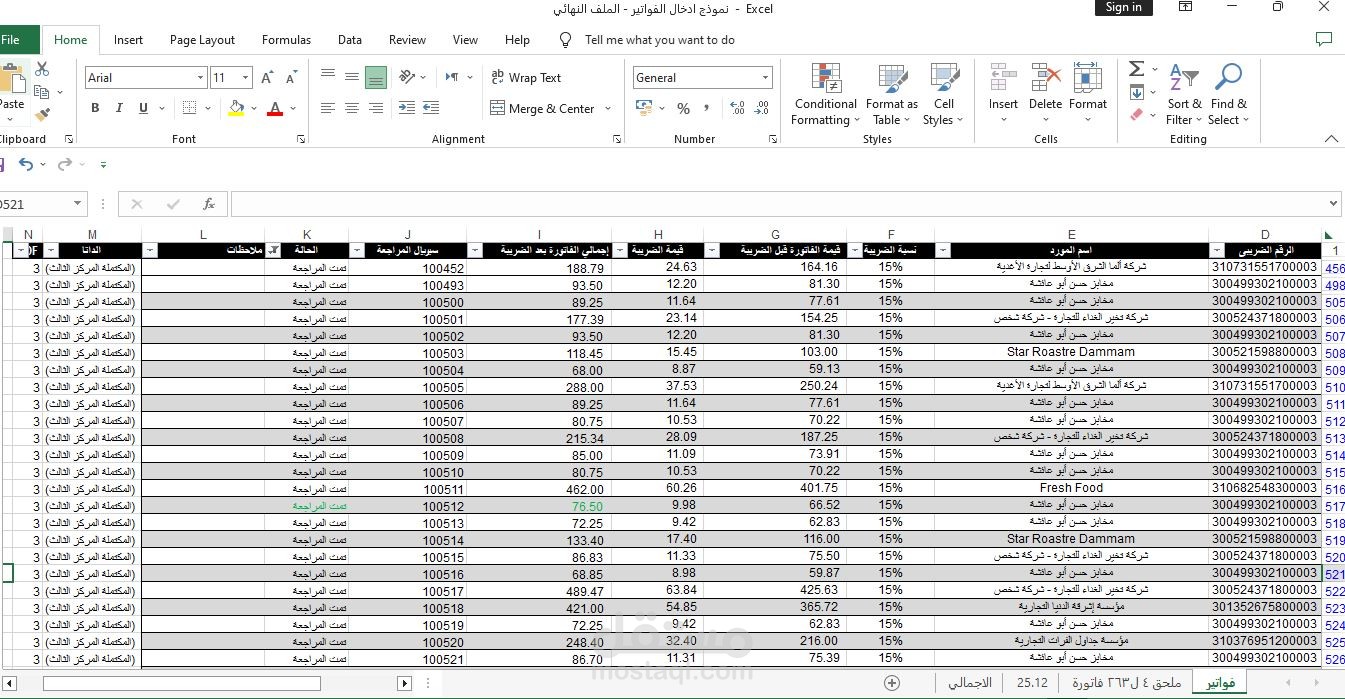Increase decimal places
The image size is (1345, 699).
737,108
